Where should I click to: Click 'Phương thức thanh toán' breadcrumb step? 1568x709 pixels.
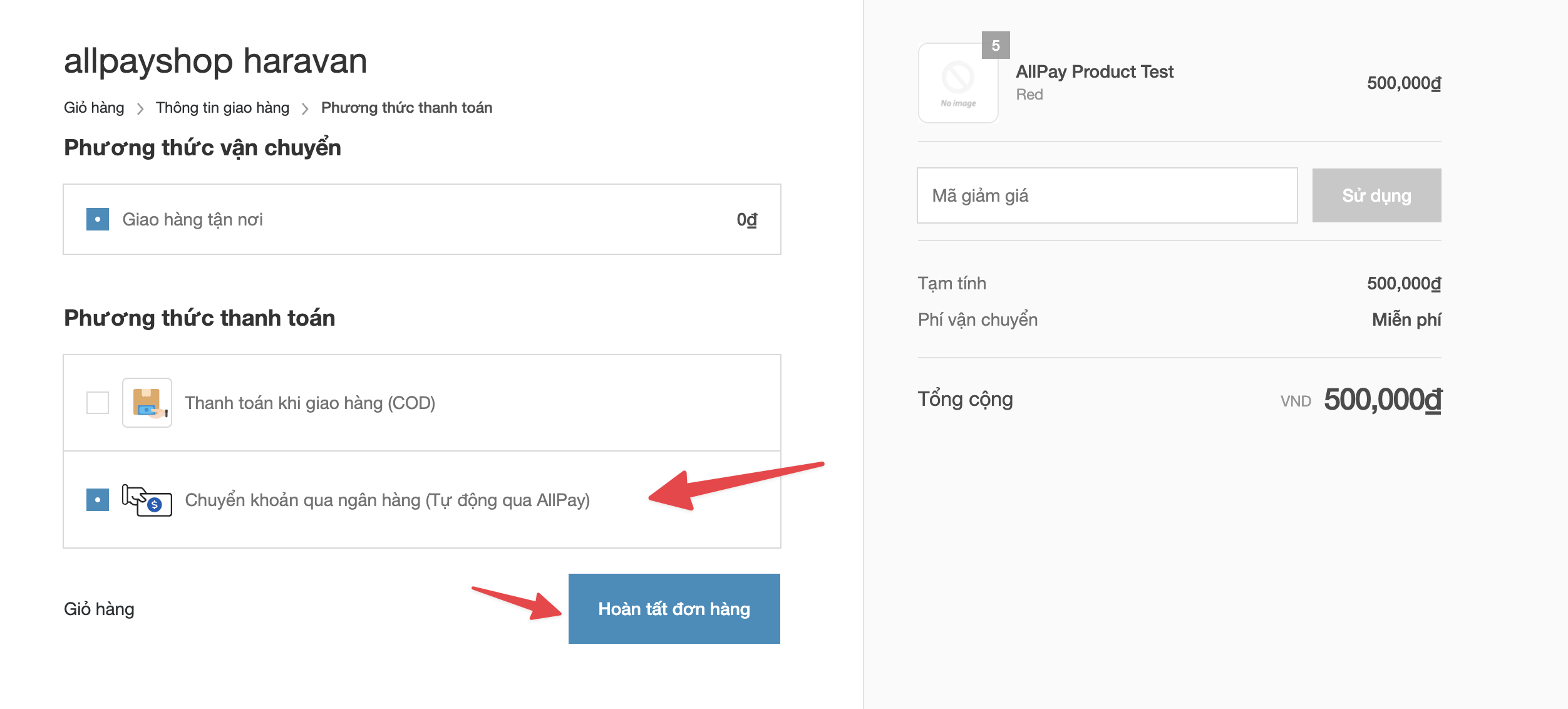tap(407, 108)
